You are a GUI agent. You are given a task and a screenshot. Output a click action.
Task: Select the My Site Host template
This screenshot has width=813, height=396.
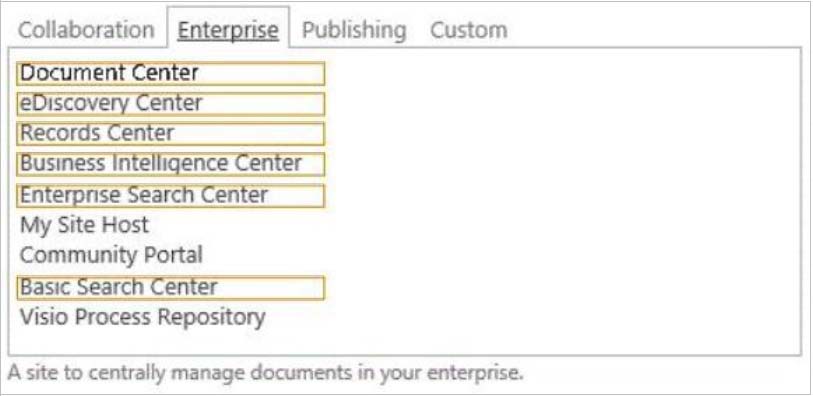84,225
